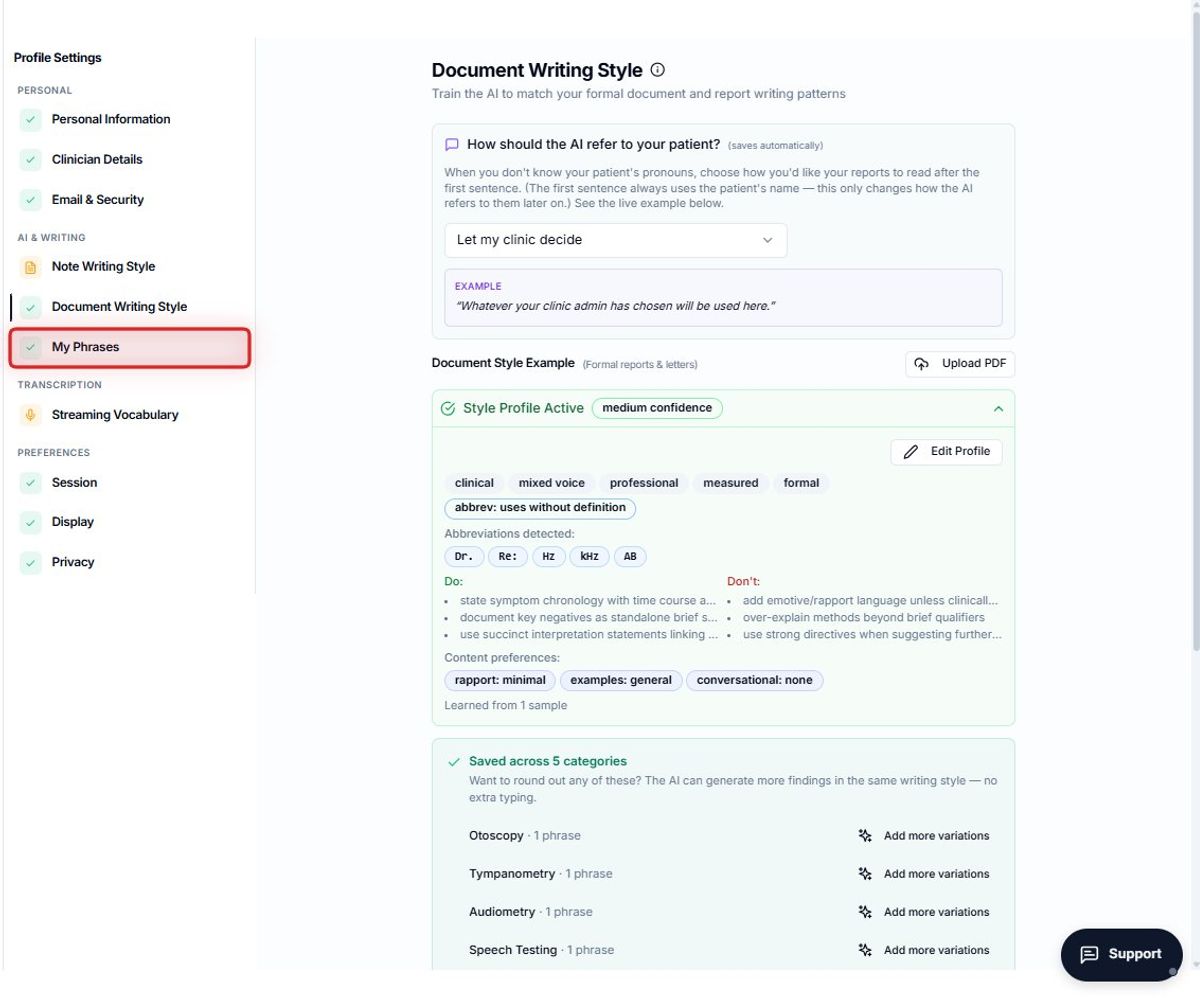Click the 'medium confidence' badge

[x=657, y=408]
